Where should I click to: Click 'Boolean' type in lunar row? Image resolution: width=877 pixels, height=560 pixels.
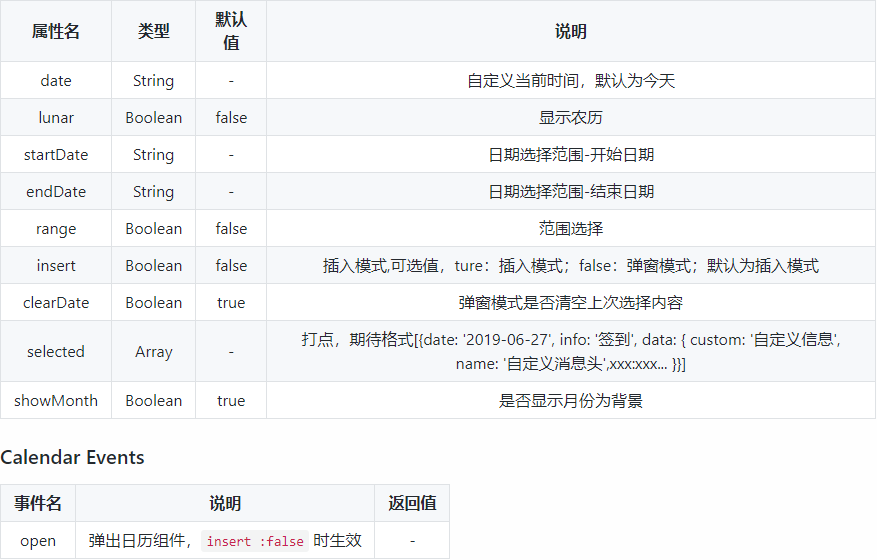[x=153, y=117]
